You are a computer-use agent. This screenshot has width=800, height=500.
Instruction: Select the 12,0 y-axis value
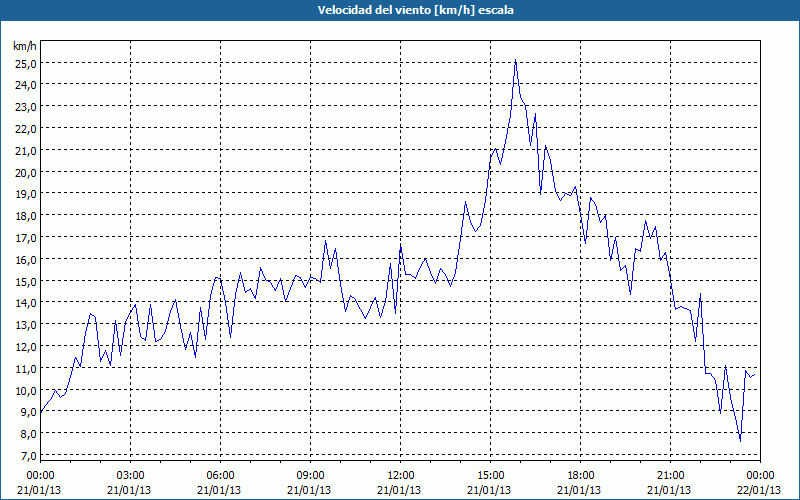pyautogui.click(x=27, y=347)
